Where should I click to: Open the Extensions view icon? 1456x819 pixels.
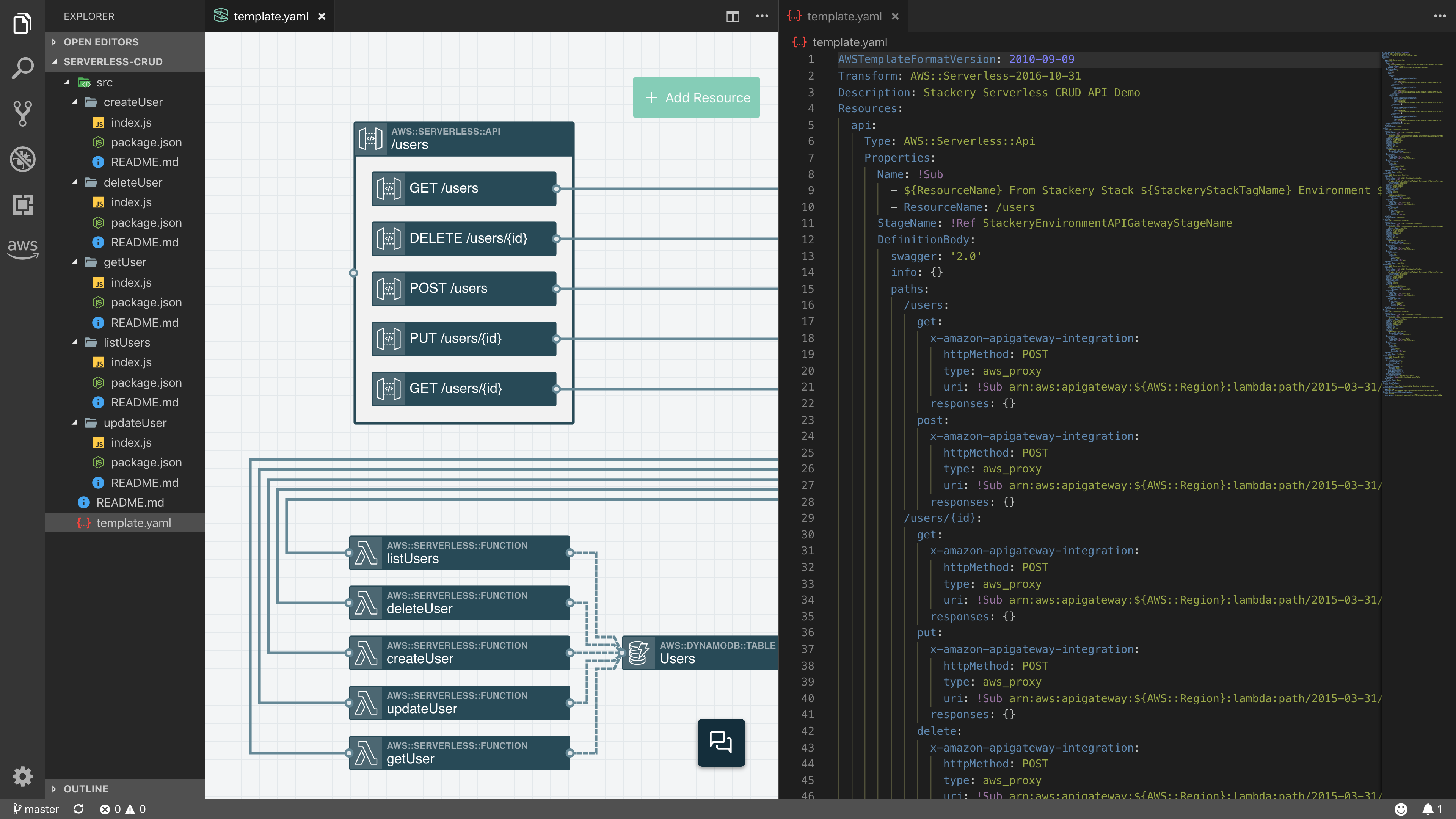pos(23,205)
